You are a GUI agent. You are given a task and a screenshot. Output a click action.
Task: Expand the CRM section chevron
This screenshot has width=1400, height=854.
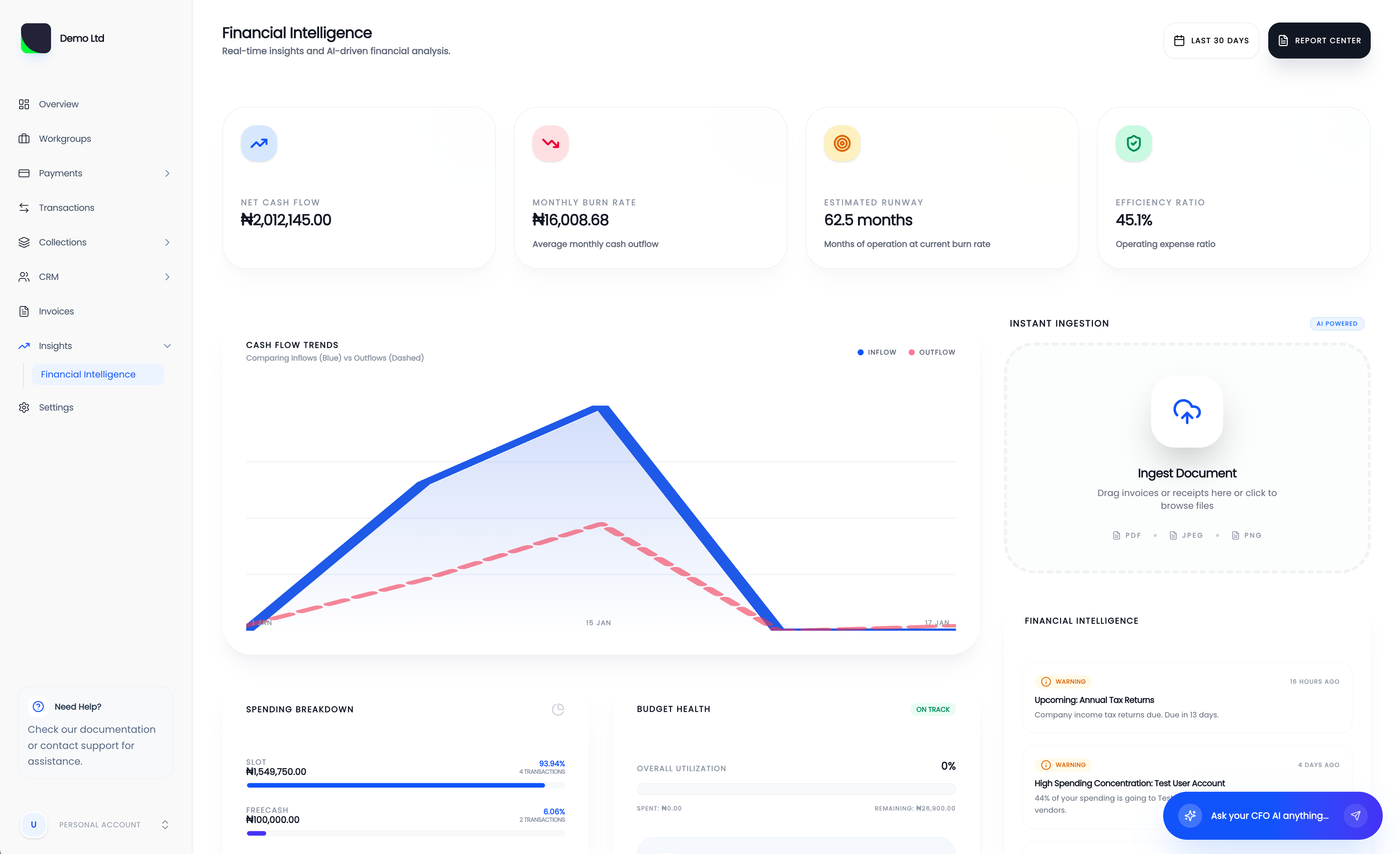click(167, 277)
